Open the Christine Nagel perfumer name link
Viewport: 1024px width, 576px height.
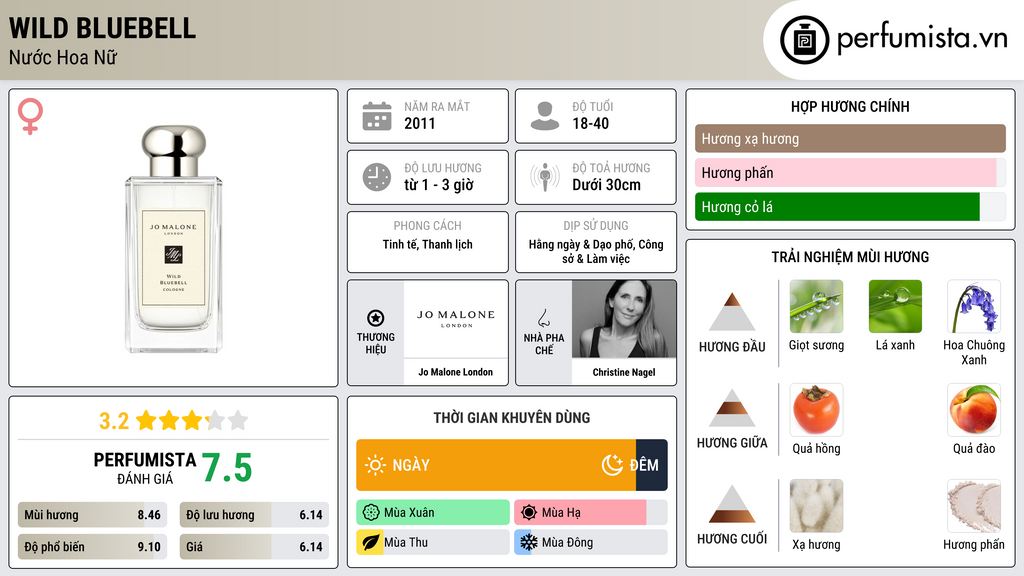click(624, 372)
